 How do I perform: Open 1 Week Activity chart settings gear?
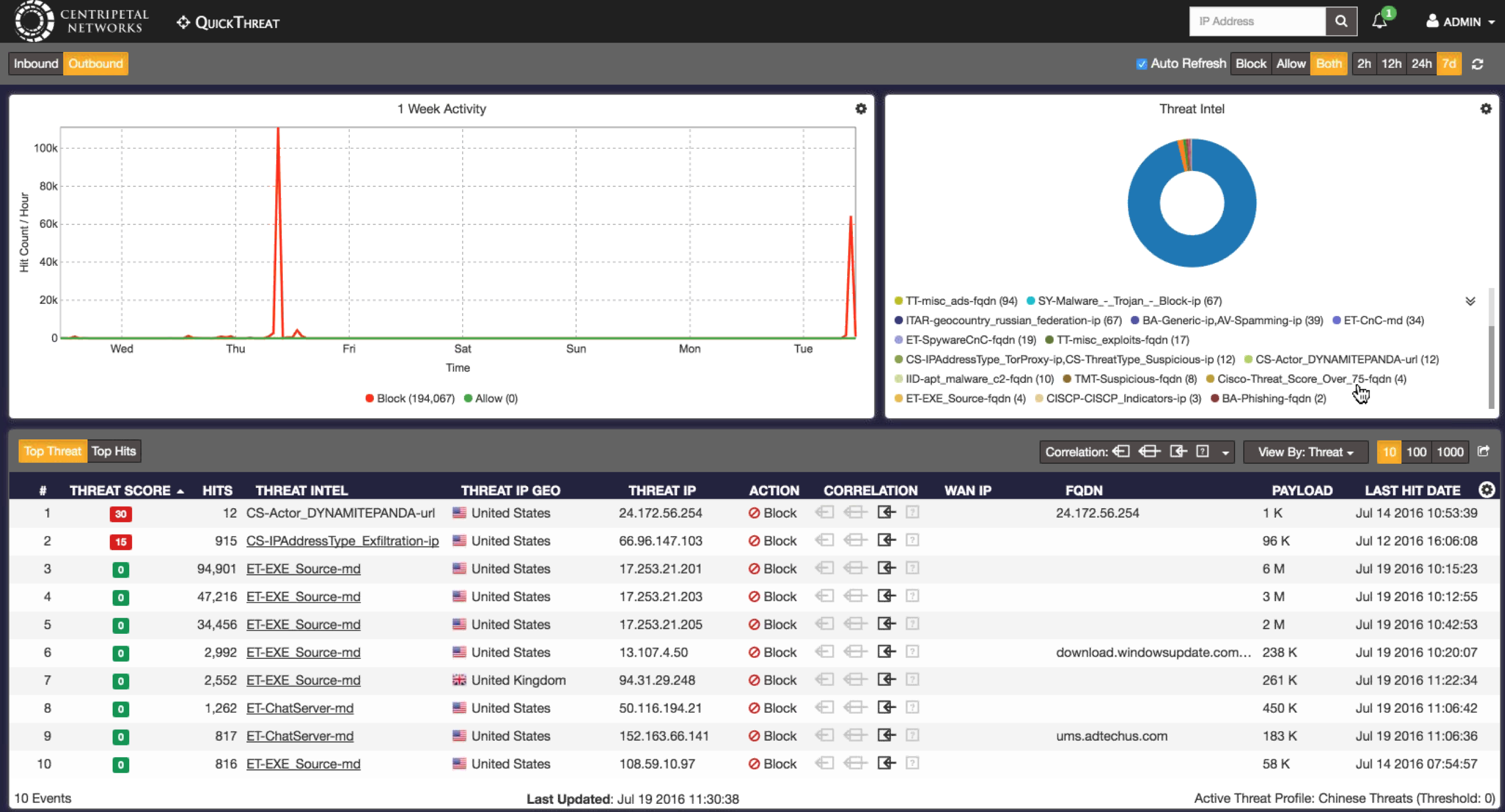click(x=861, y=109)
